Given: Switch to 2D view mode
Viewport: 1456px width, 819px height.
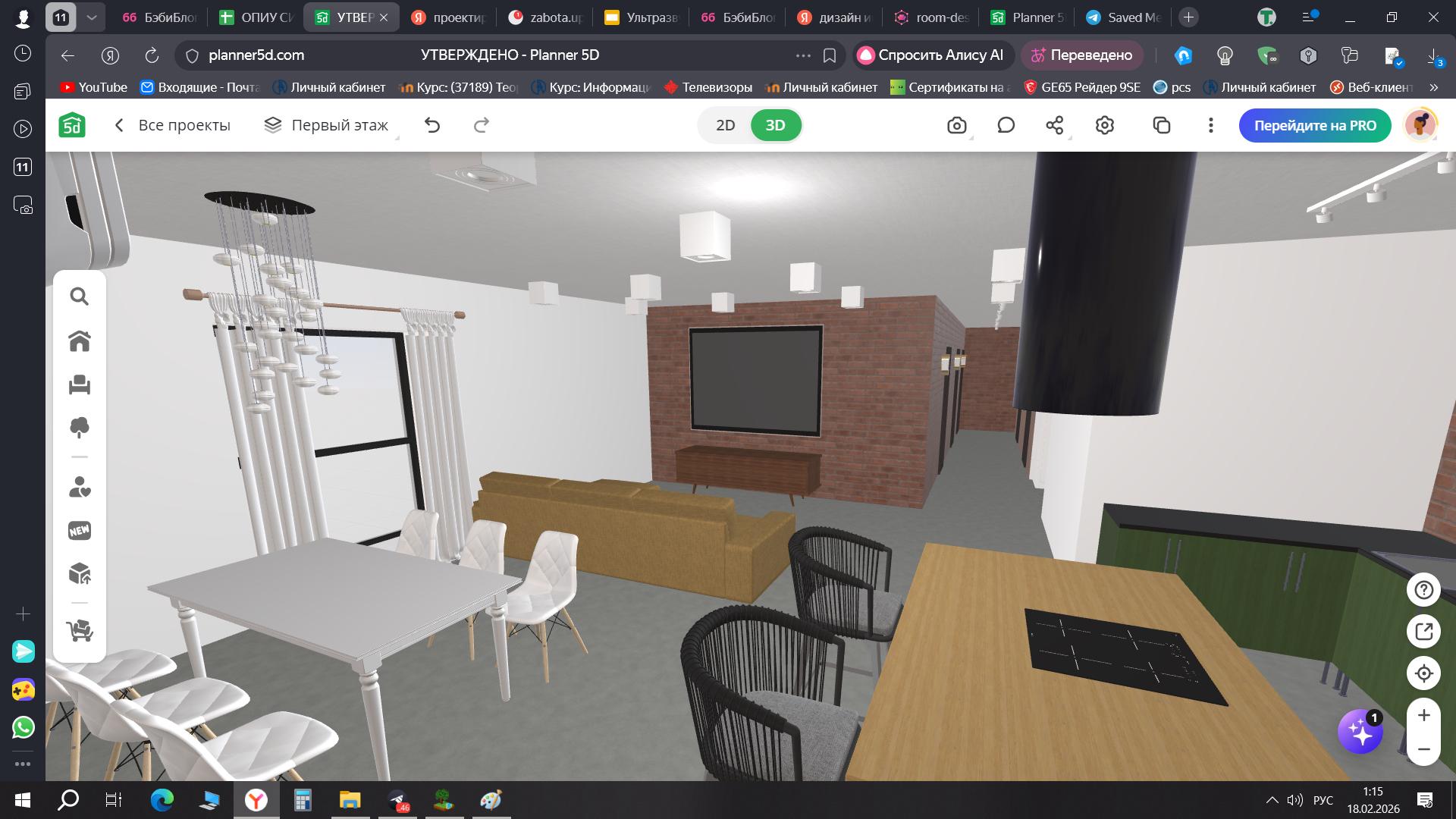Looking at the screenshot, I should click(726, 126).
